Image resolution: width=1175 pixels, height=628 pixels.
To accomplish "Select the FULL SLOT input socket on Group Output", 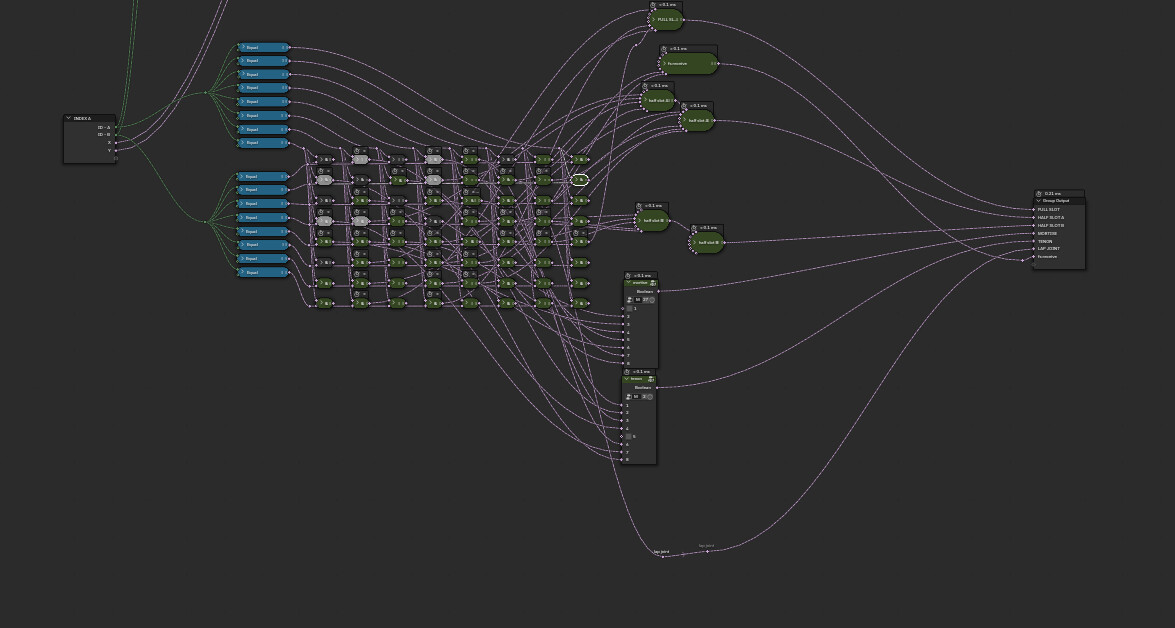I will click(1034, 209).
